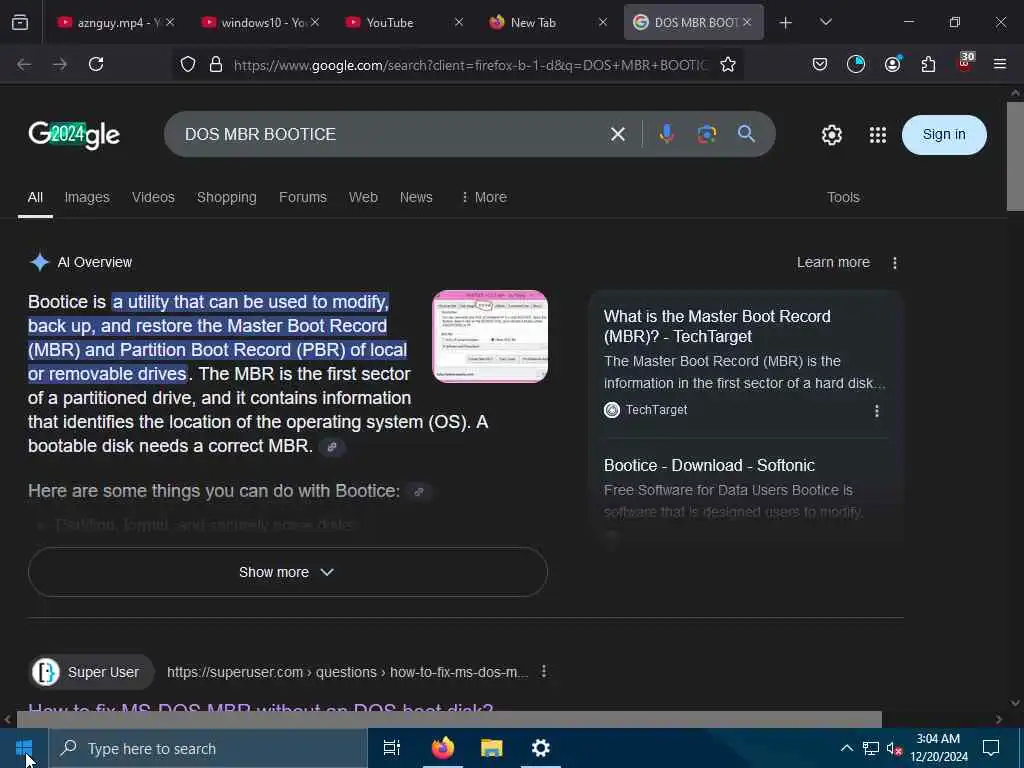List all tabs dropdown
Image resolution: width=1024 pixels, height=768 pixels.
[825, 22]
